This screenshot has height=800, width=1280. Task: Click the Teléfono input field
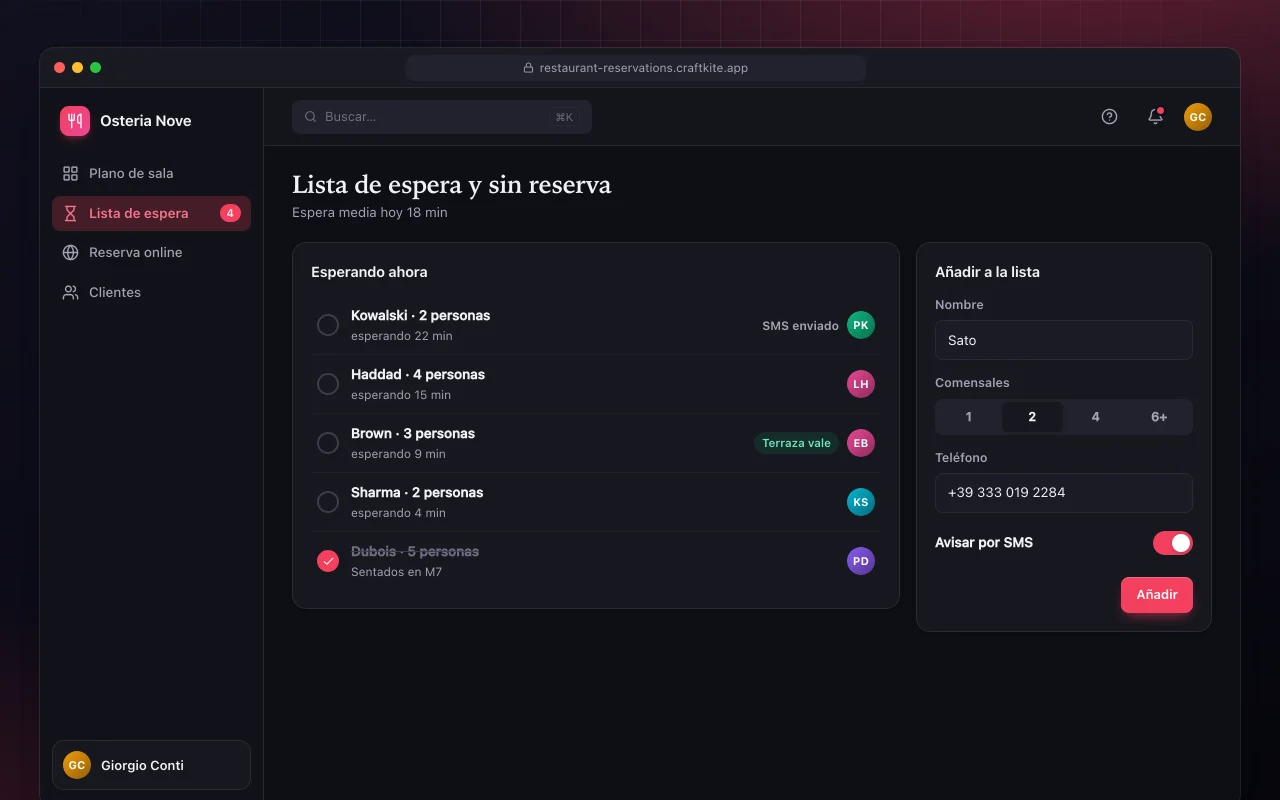point(1064,493)
